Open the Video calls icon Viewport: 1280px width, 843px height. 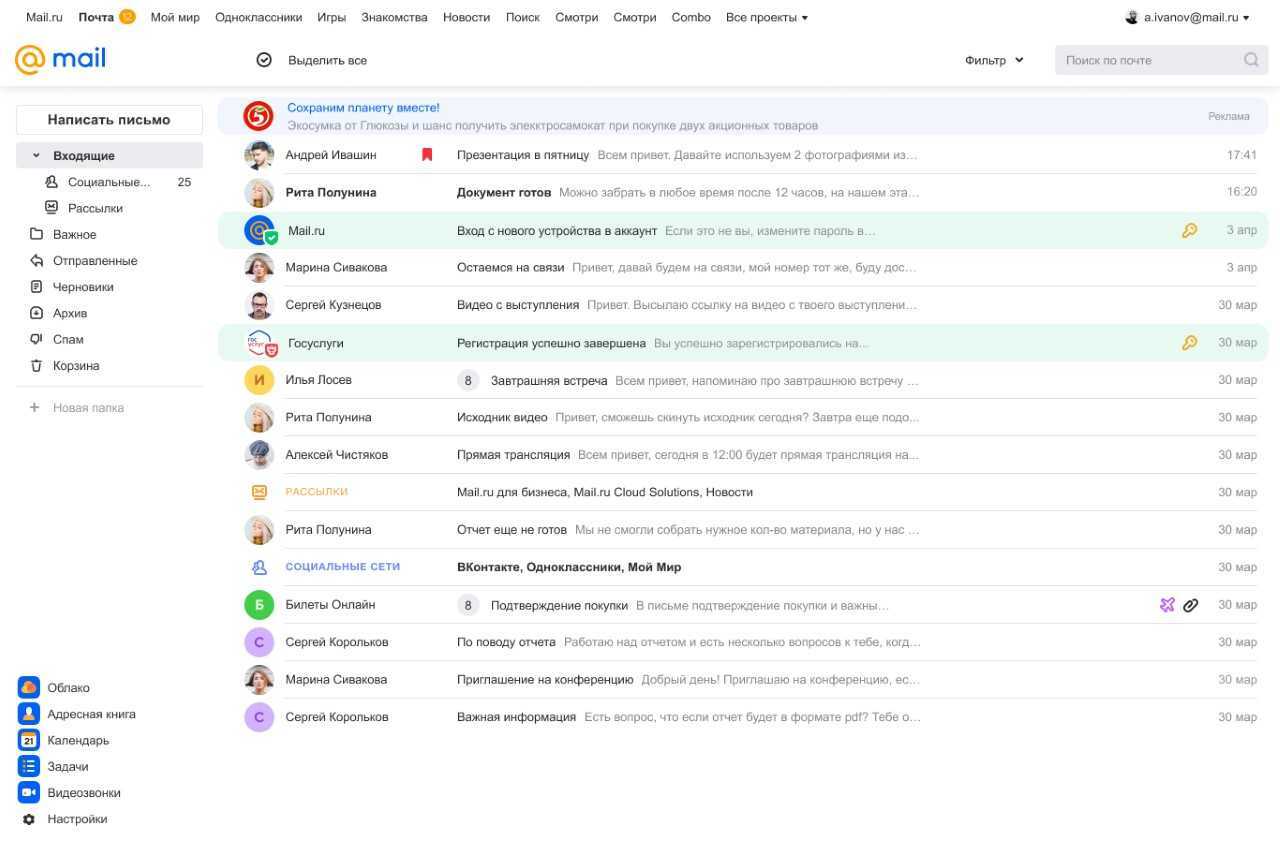pyautogui.click(x=28, y=792)
